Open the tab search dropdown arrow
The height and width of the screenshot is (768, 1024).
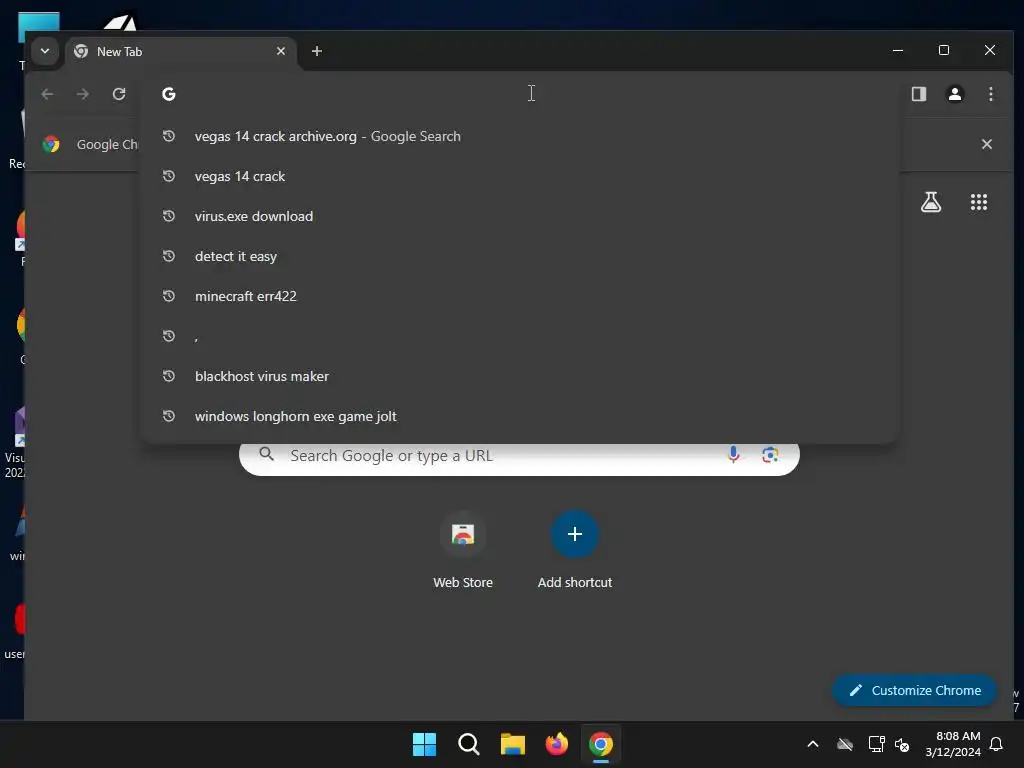tap(44, 51)
